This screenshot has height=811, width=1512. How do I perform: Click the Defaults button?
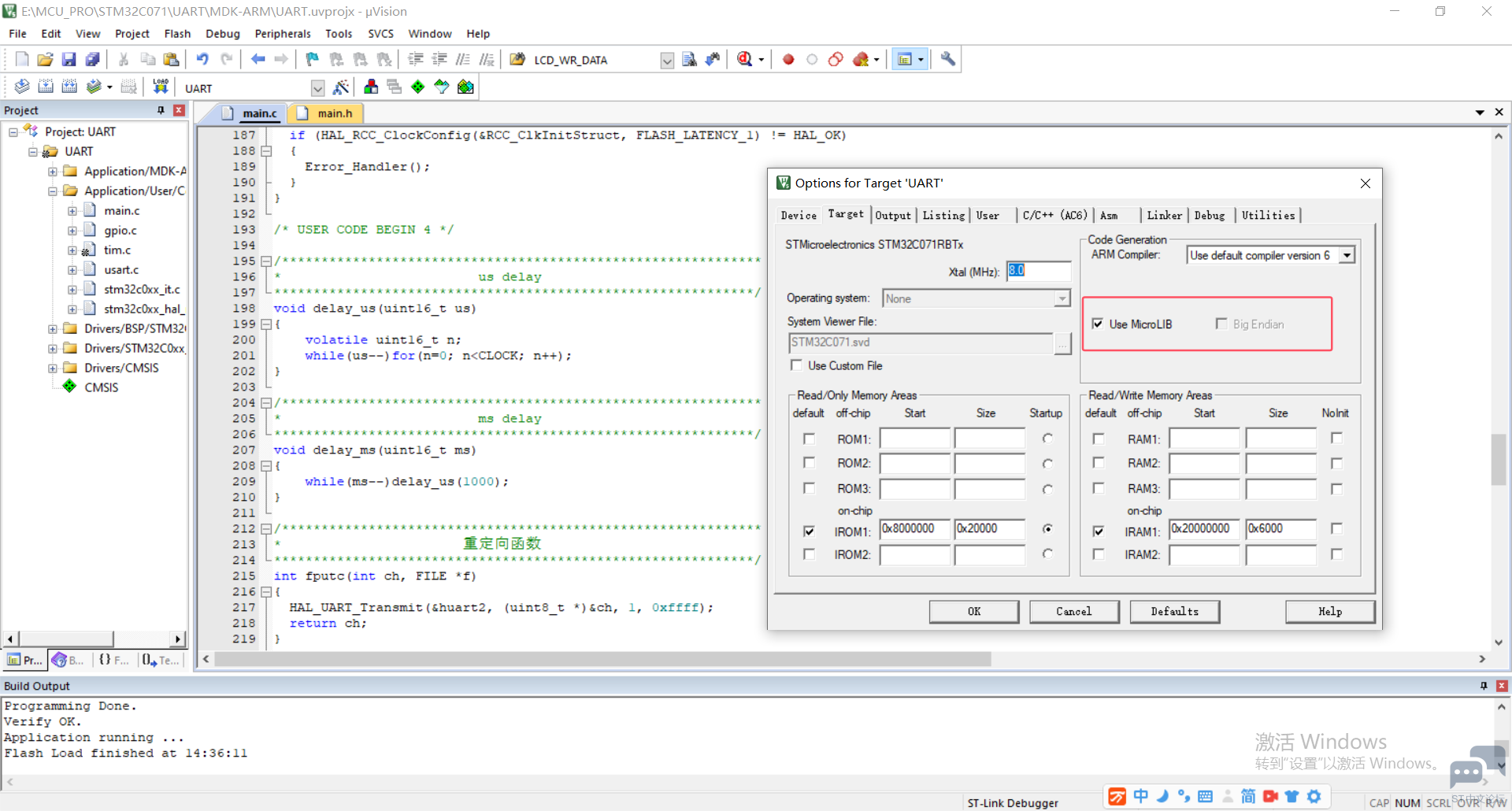coord(1175,612)
